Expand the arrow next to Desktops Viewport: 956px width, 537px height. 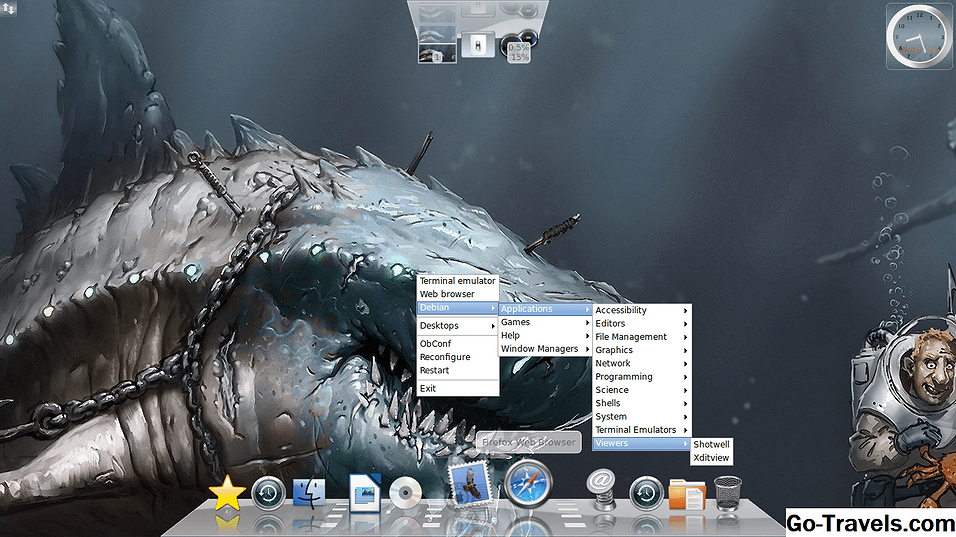[x=493, y=326]
